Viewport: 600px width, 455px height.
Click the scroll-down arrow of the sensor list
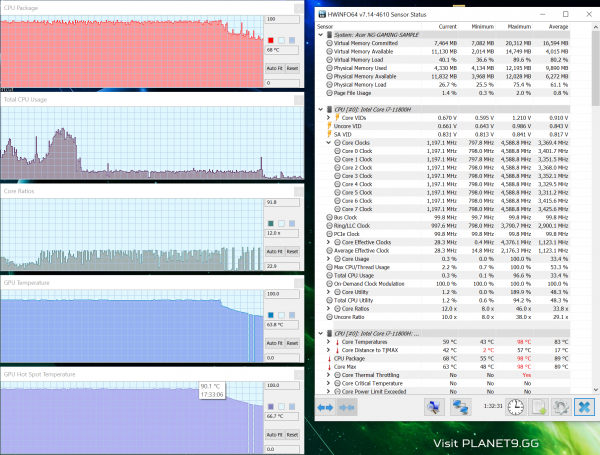(x=595, y=390)
